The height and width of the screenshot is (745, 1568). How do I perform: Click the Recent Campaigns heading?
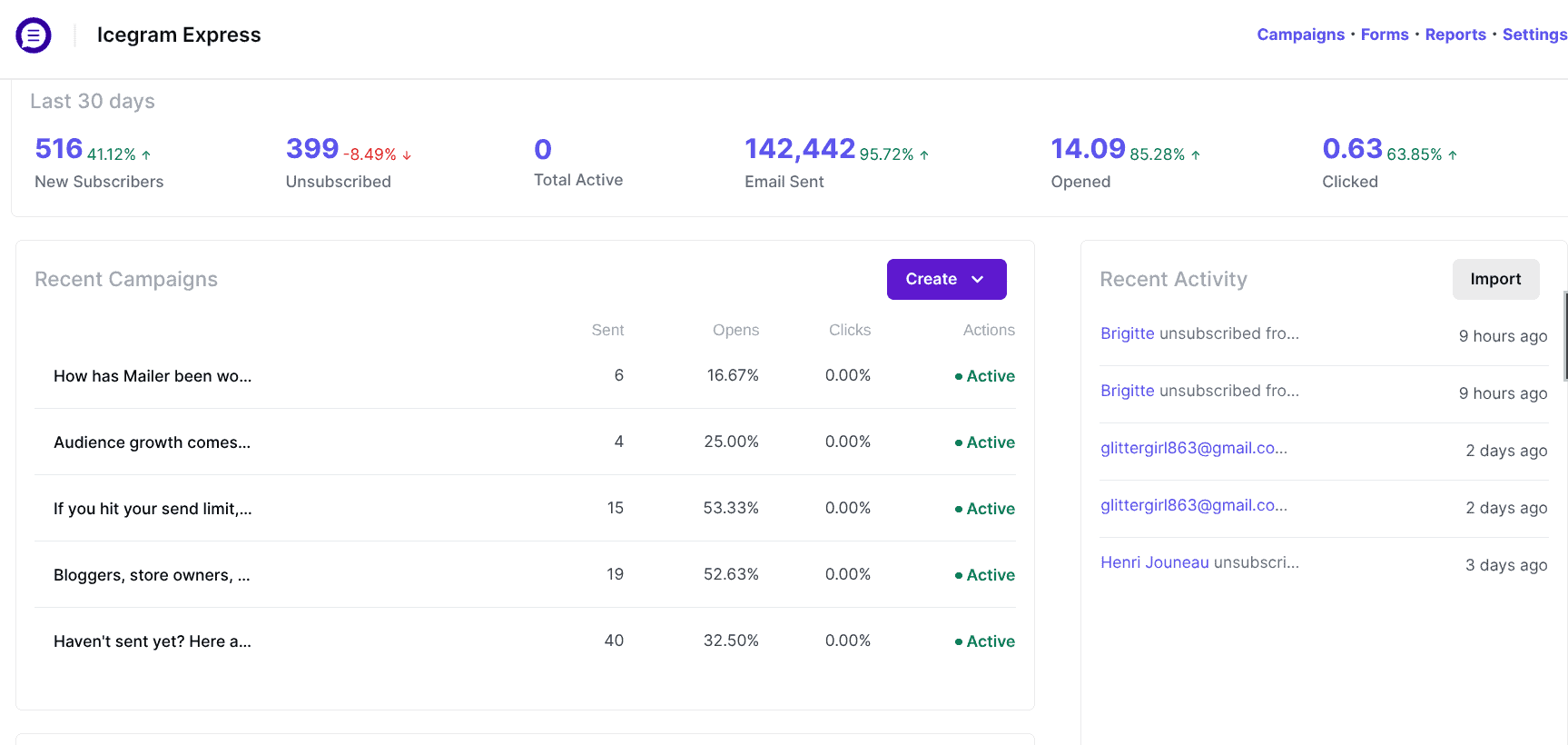[126, 279]
